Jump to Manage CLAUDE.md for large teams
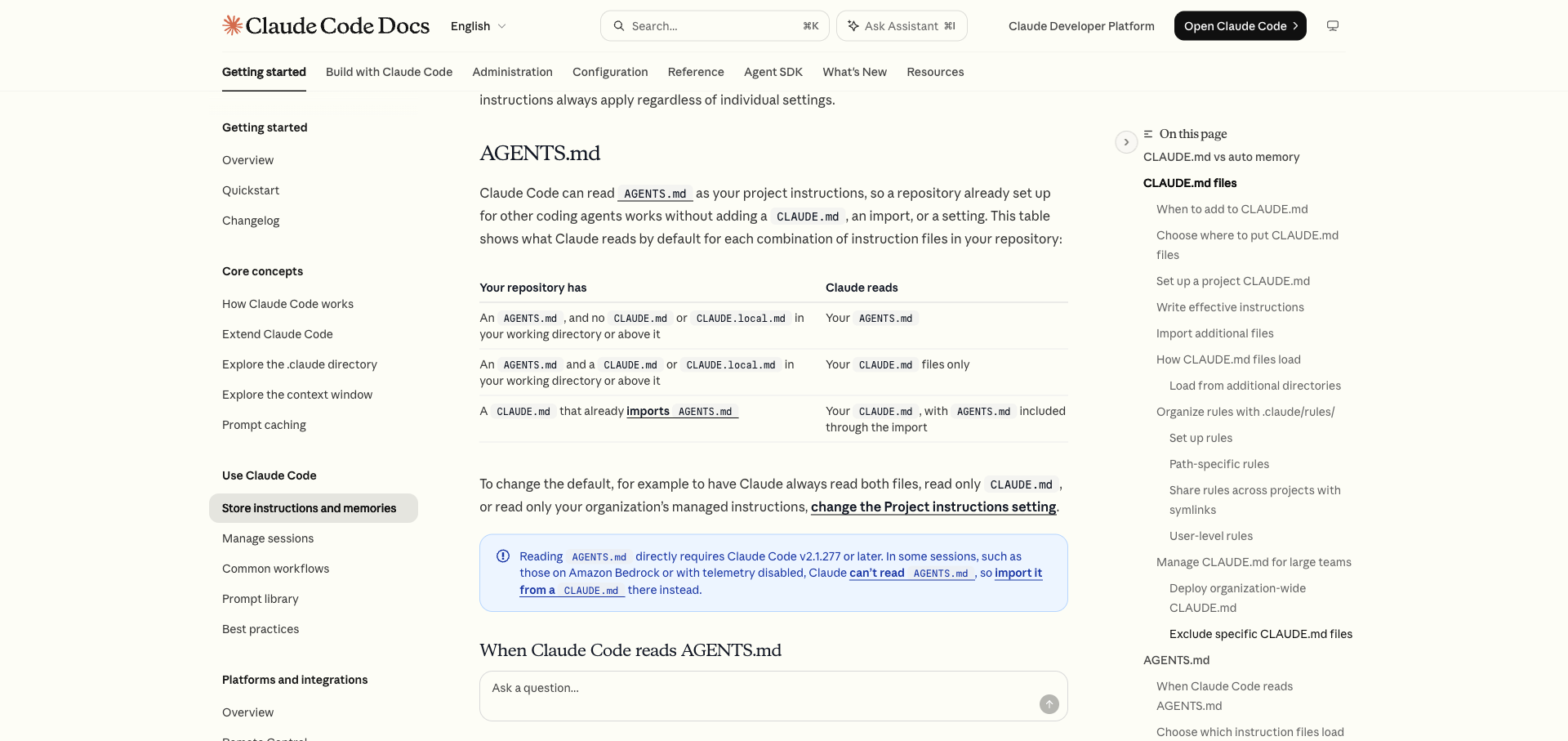The width and height of the screenshot is (1568, 741). [1254, 562]
